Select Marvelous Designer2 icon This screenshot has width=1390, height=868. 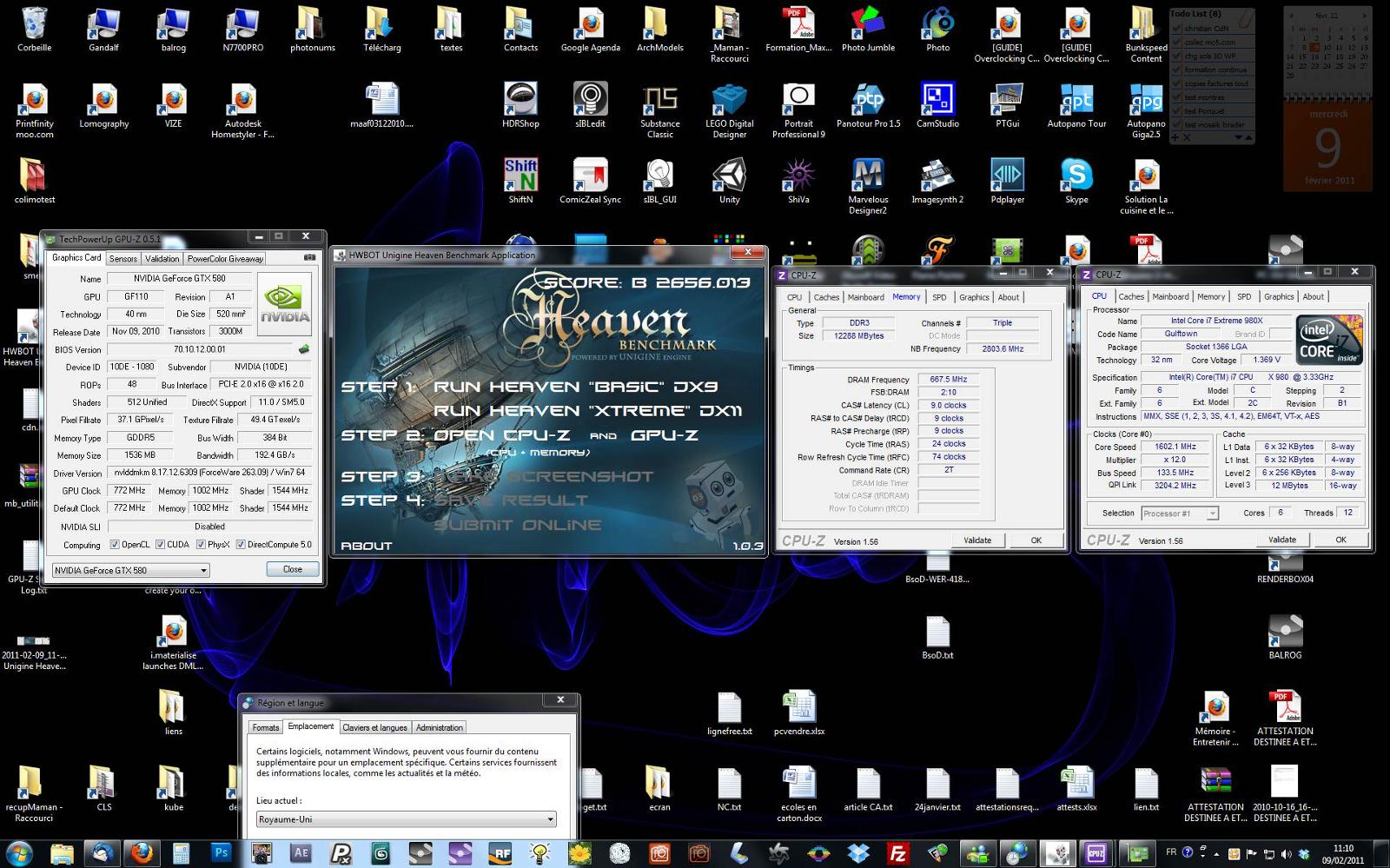pyautogui.click(x=868, y=186)
